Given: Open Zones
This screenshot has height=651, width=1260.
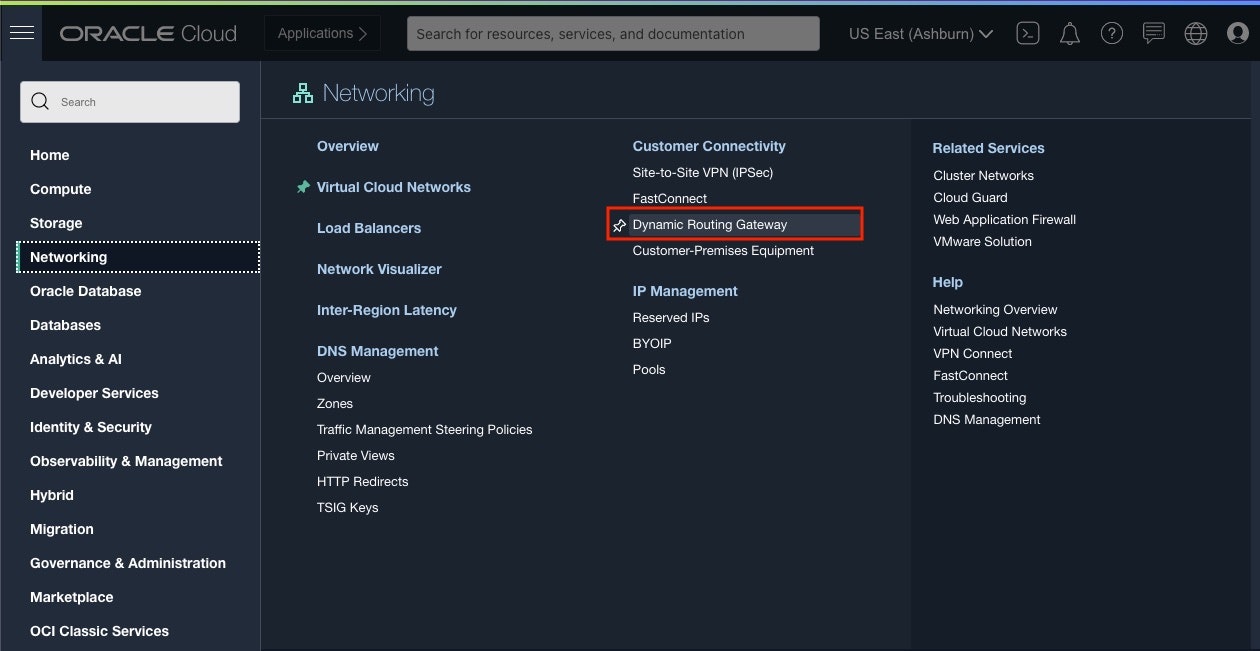Looking at the screenshot, I should (335, 403).
